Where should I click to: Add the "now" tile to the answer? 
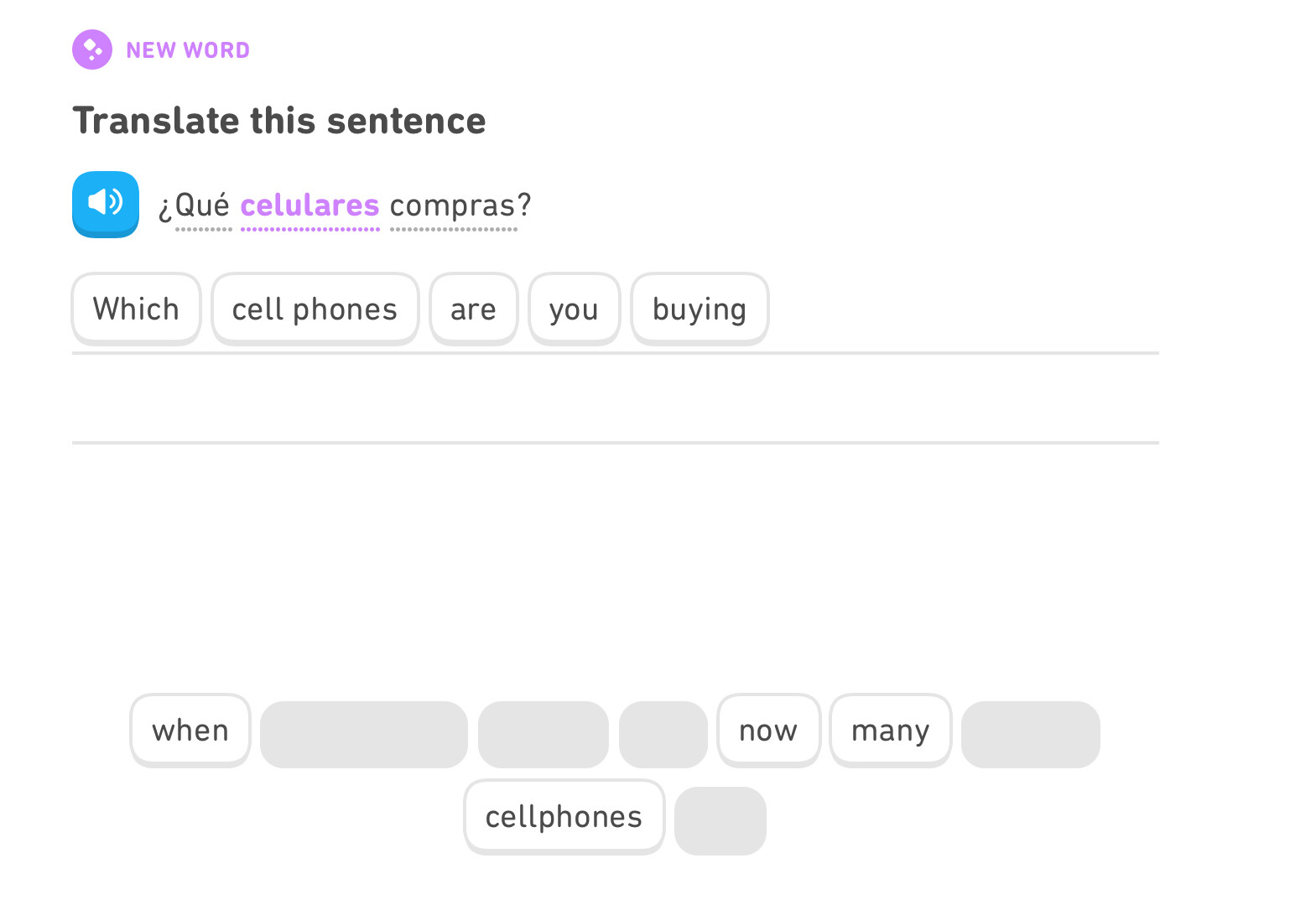pos(768,731)
